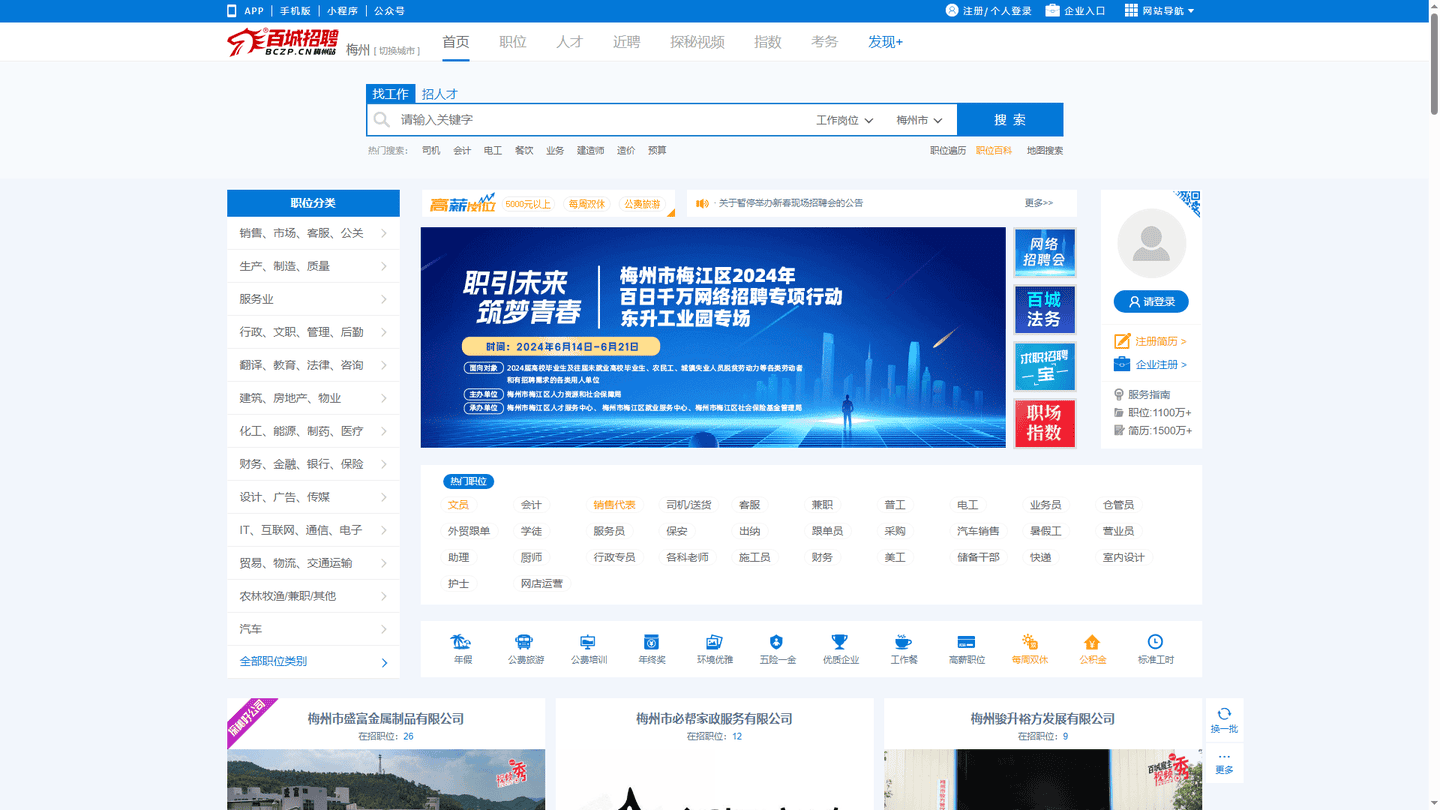Open the 工作岗位 dropdown
The width and height of the screenshot is (1440, 810).
tap(844, 120)
